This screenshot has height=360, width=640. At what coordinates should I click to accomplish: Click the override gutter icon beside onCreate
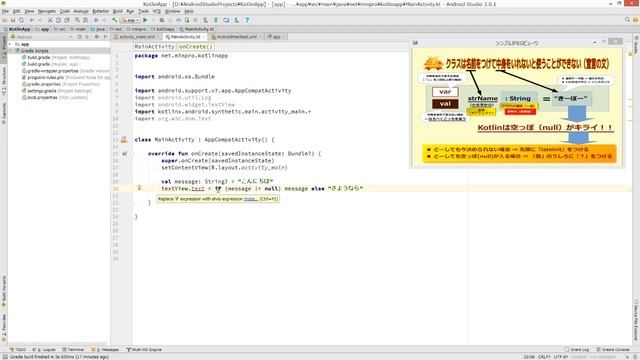click(x=124, y=154)
